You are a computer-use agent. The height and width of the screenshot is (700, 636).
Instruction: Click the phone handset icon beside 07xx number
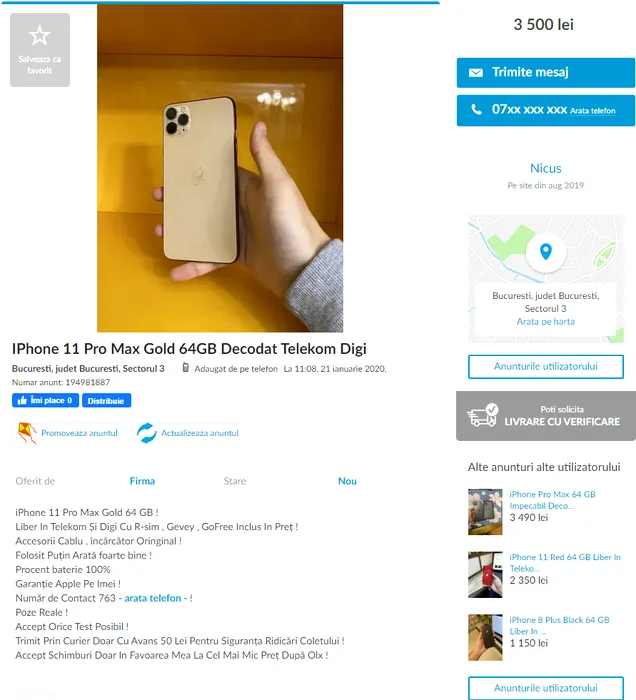point(477,109)
